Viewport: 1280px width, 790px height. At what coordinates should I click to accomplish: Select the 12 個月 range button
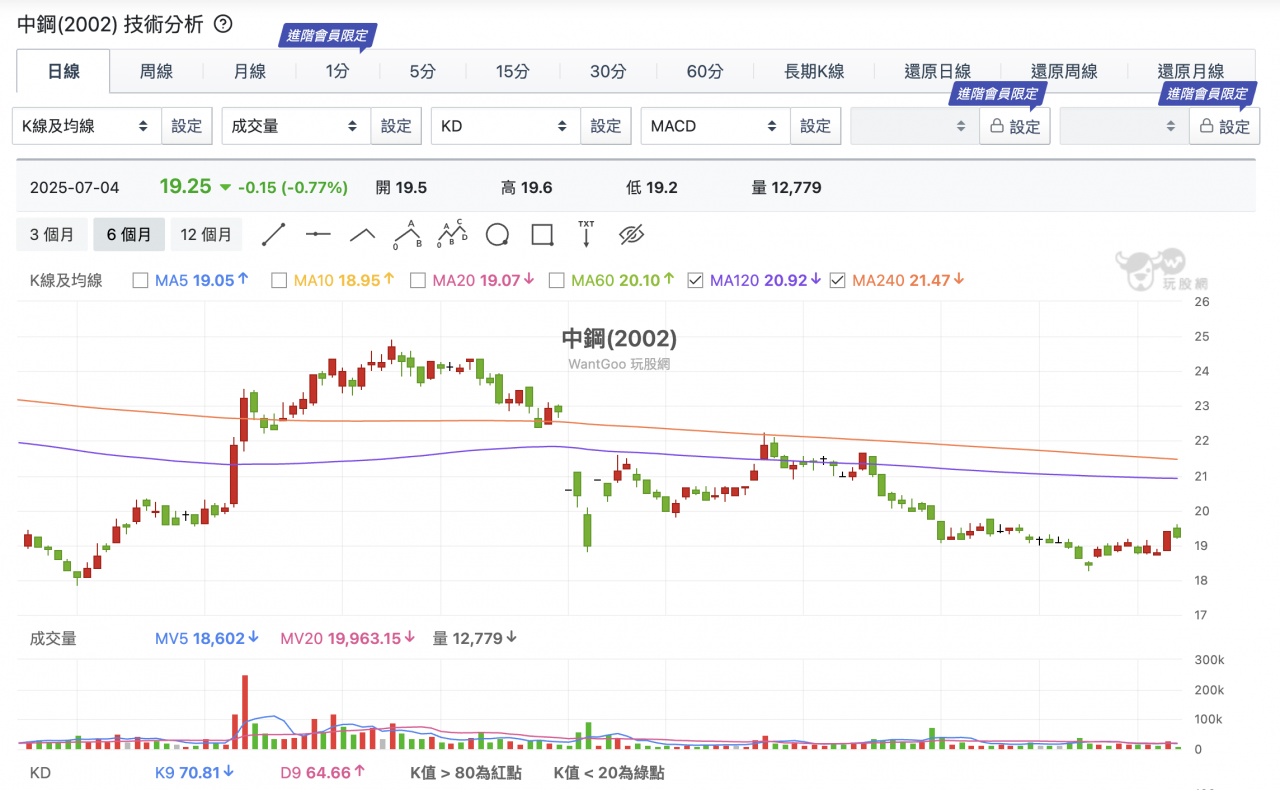click(x=206, y=235)
